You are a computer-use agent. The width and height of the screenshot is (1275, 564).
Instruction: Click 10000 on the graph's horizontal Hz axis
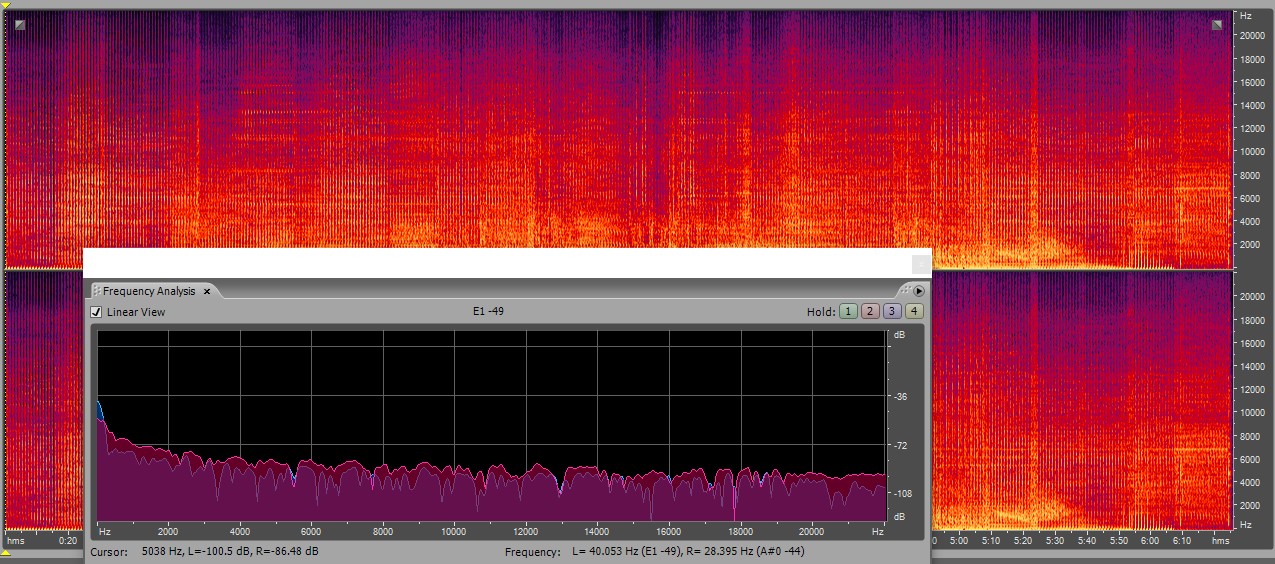tap(453, 530)
